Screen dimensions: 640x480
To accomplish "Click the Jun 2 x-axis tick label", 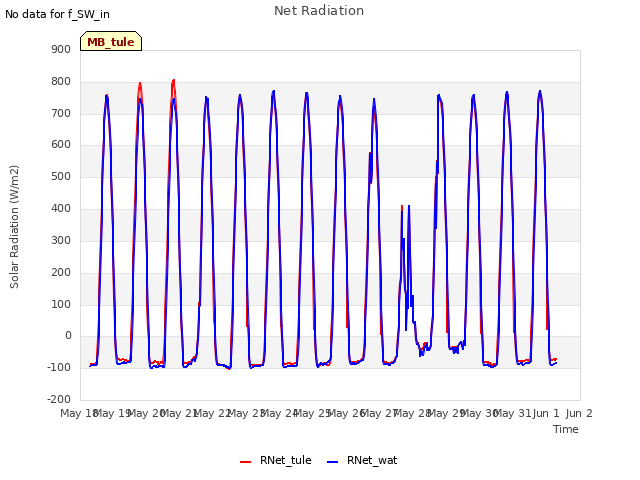I will point(579,413).
